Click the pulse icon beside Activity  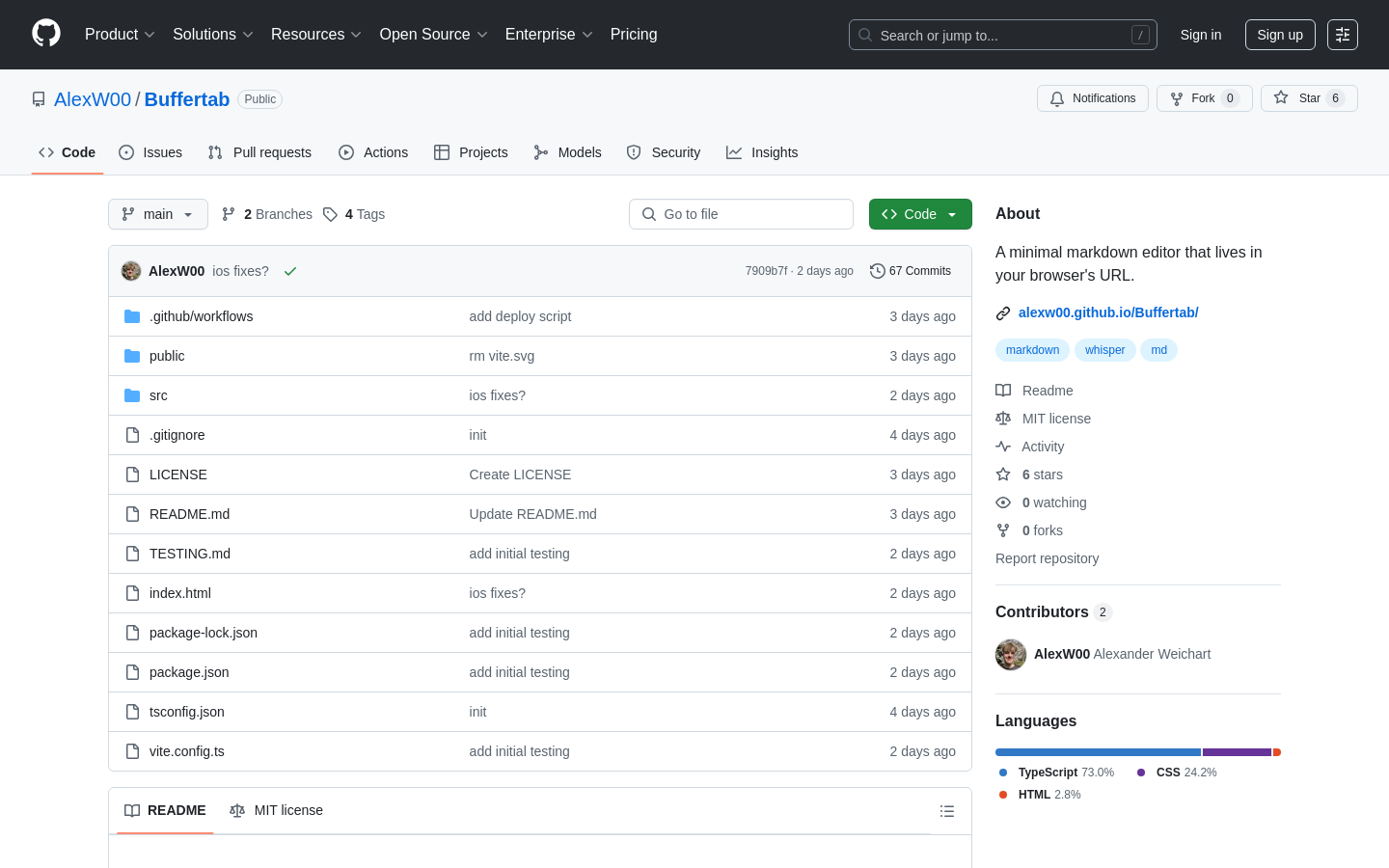1003,447
